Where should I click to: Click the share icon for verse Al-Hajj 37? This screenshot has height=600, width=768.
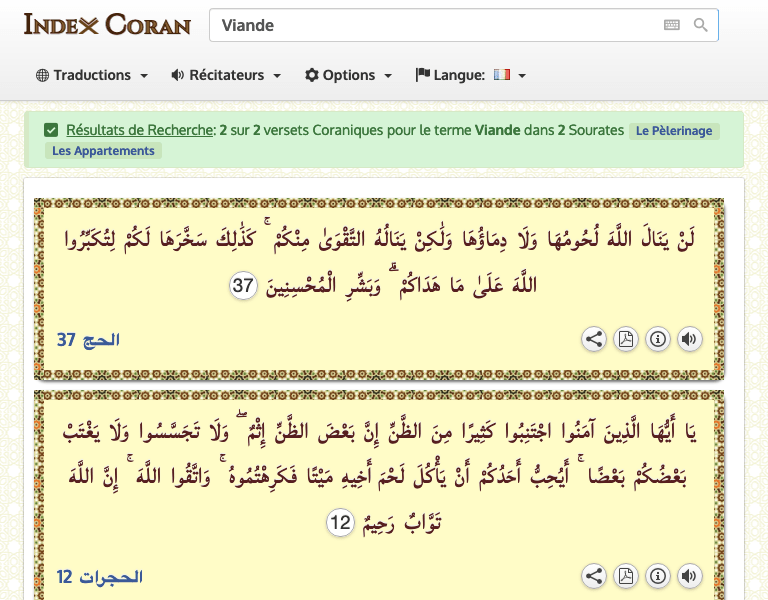click(594, 339)
